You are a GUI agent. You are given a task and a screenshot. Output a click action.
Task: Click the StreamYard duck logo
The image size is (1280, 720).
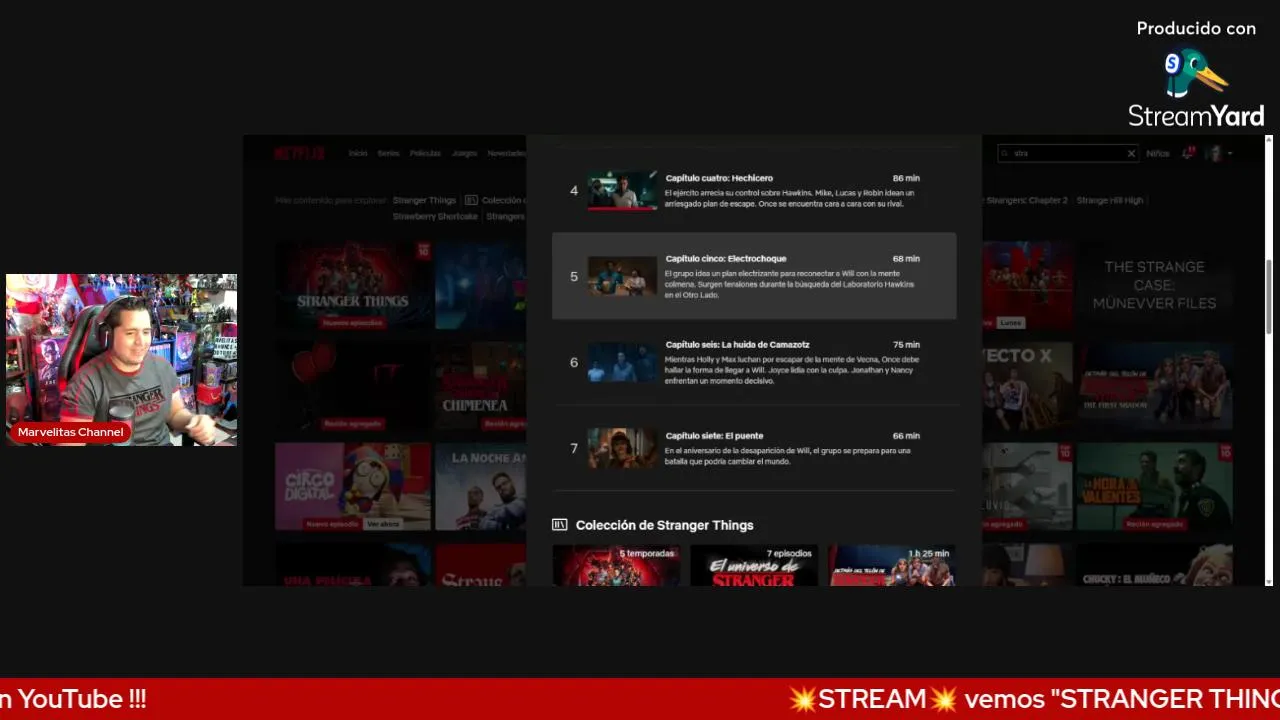tap(1196, 74)
